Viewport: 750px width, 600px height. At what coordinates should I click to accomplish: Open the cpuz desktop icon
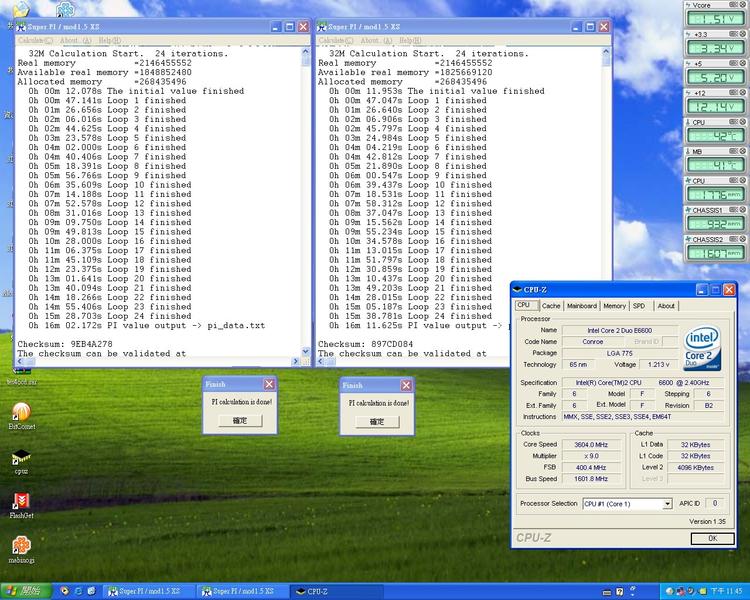click(21, 461)
